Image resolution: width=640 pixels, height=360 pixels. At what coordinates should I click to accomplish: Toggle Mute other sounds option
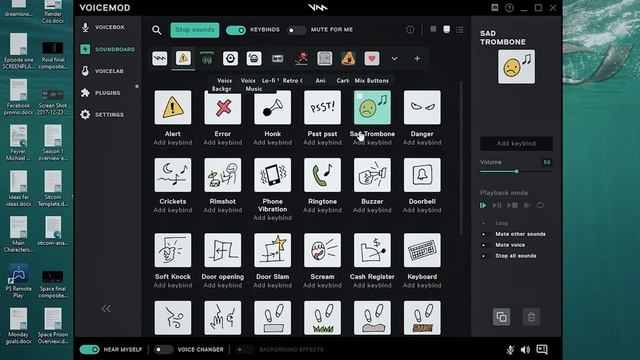click(x=485, y=234)
